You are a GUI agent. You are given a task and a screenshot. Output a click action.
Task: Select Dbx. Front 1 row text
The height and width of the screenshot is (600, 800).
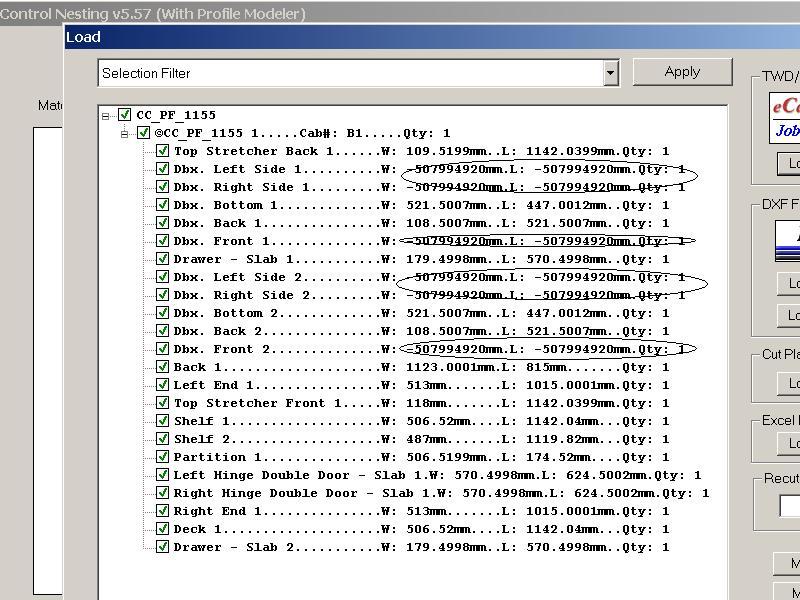(429, 241)
